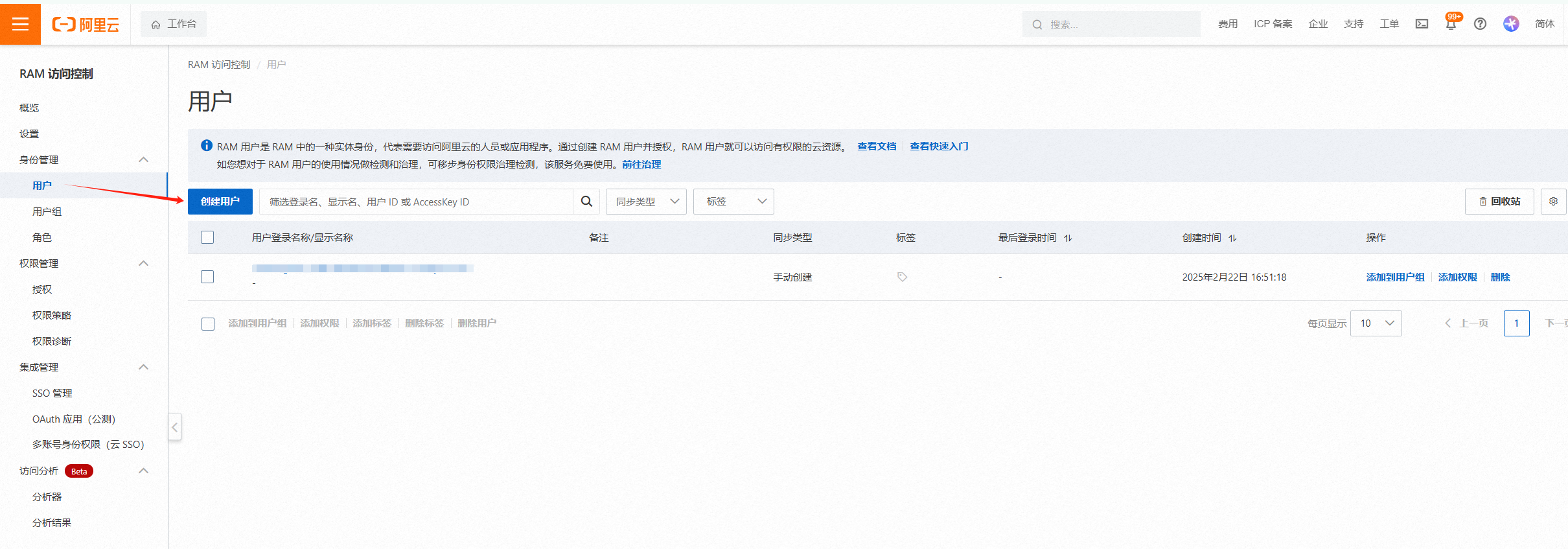Change the 每页显示 page size dropdown
The image size is (1568, 549).
tap(1376, 323)
